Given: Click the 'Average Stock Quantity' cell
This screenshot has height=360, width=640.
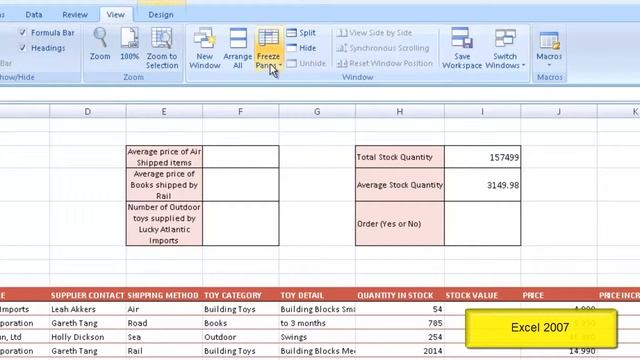Looking at the screenshot, I should [400, 184].
